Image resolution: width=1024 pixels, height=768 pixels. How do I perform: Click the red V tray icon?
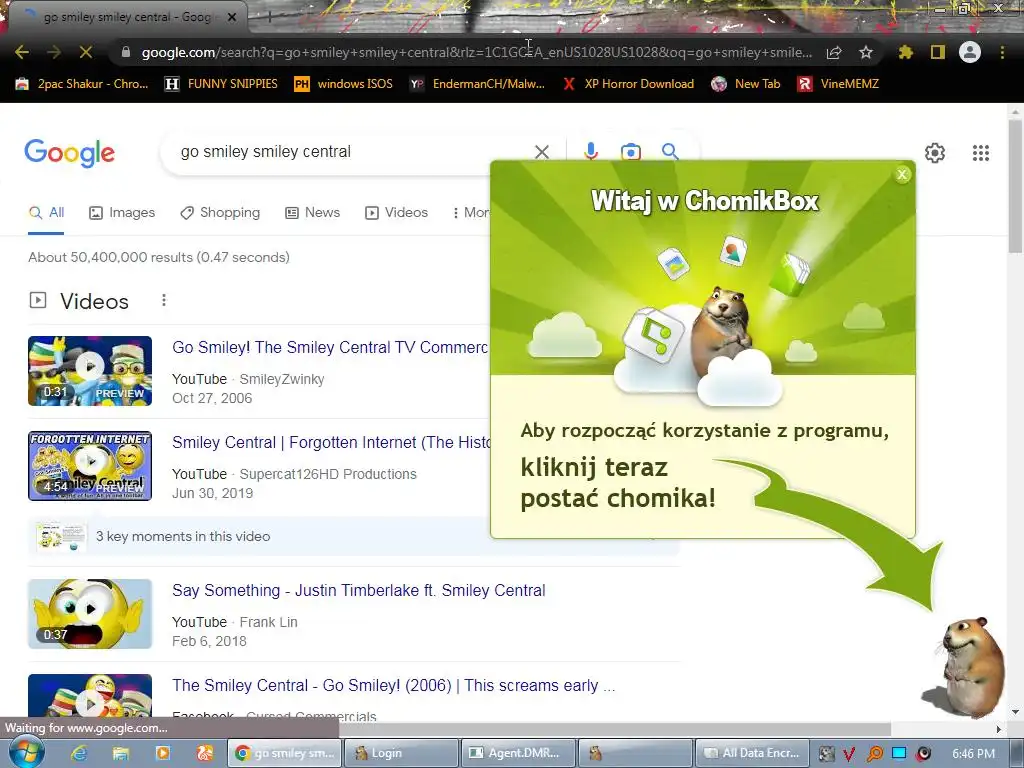click(x=849, y=754)
